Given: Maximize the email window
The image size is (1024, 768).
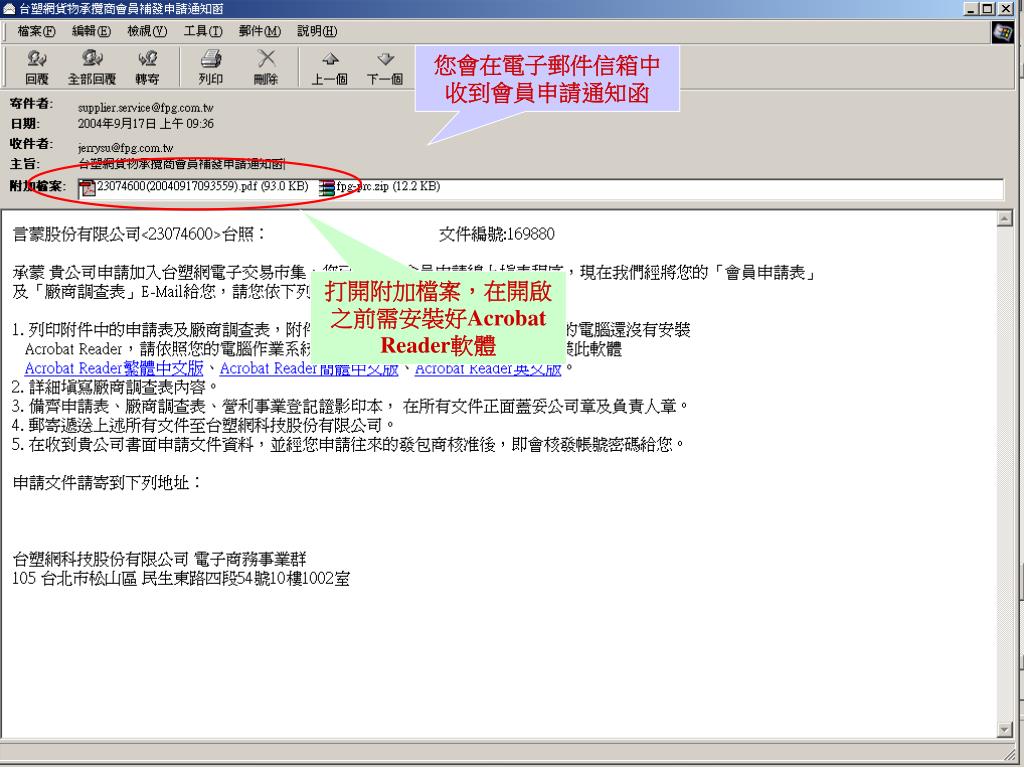Looking at the screenshot, I should [x=987, y=8].
